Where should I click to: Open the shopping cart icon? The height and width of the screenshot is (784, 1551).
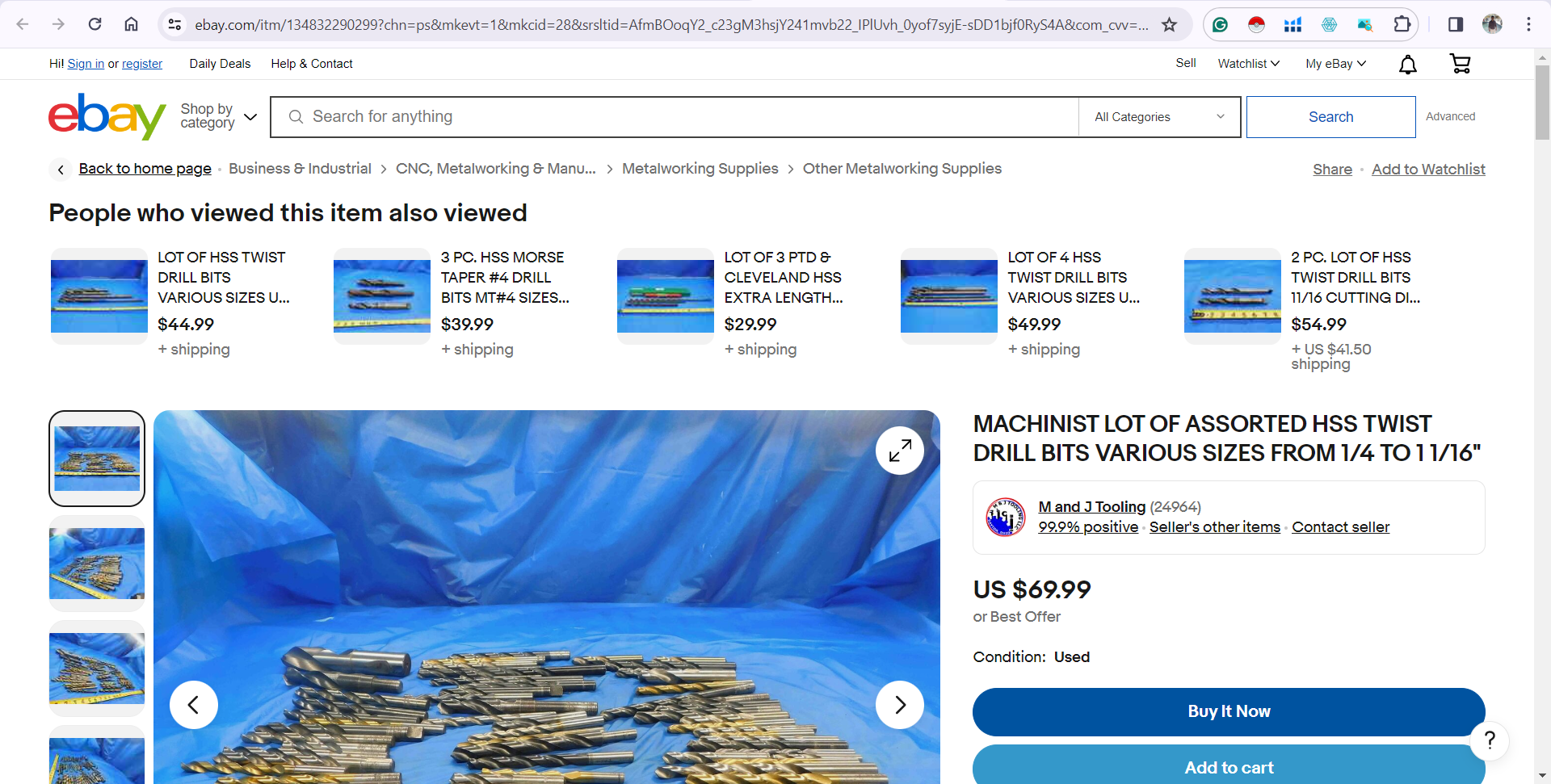[1461, 64]
